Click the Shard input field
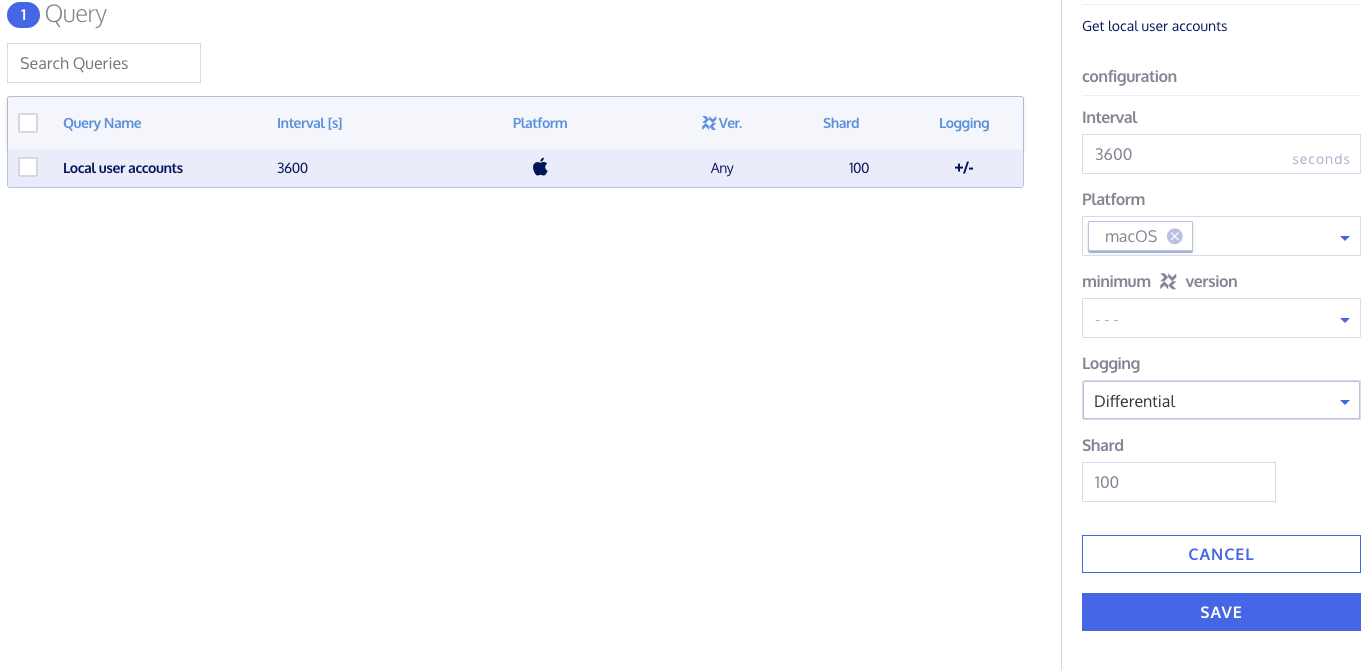The image size is (1370, 670). point(1179,482)
